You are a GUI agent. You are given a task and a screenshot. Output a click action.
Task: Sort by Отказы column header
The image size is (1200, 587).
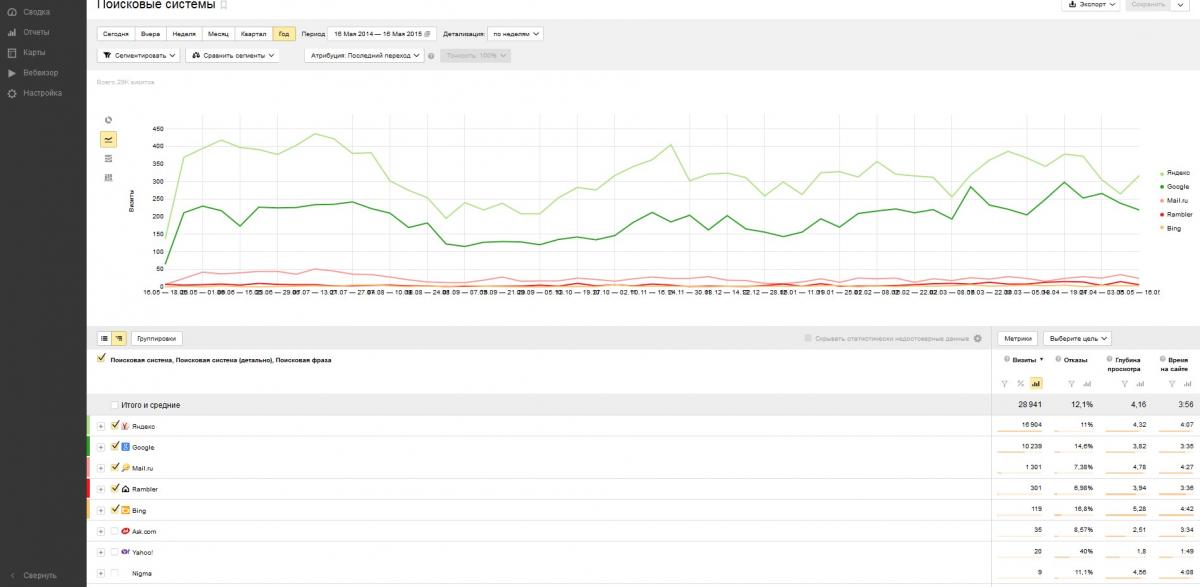tap(1075, 358)
